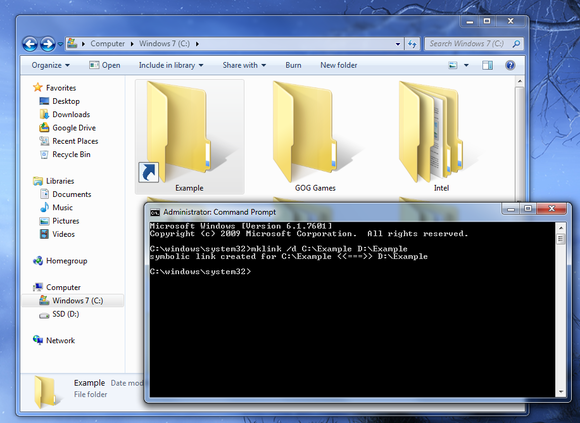The width and height of the screenshot is (580, 423).
Task: Click Windows 7 (C:) in address bar
Action: click(164, 44)
